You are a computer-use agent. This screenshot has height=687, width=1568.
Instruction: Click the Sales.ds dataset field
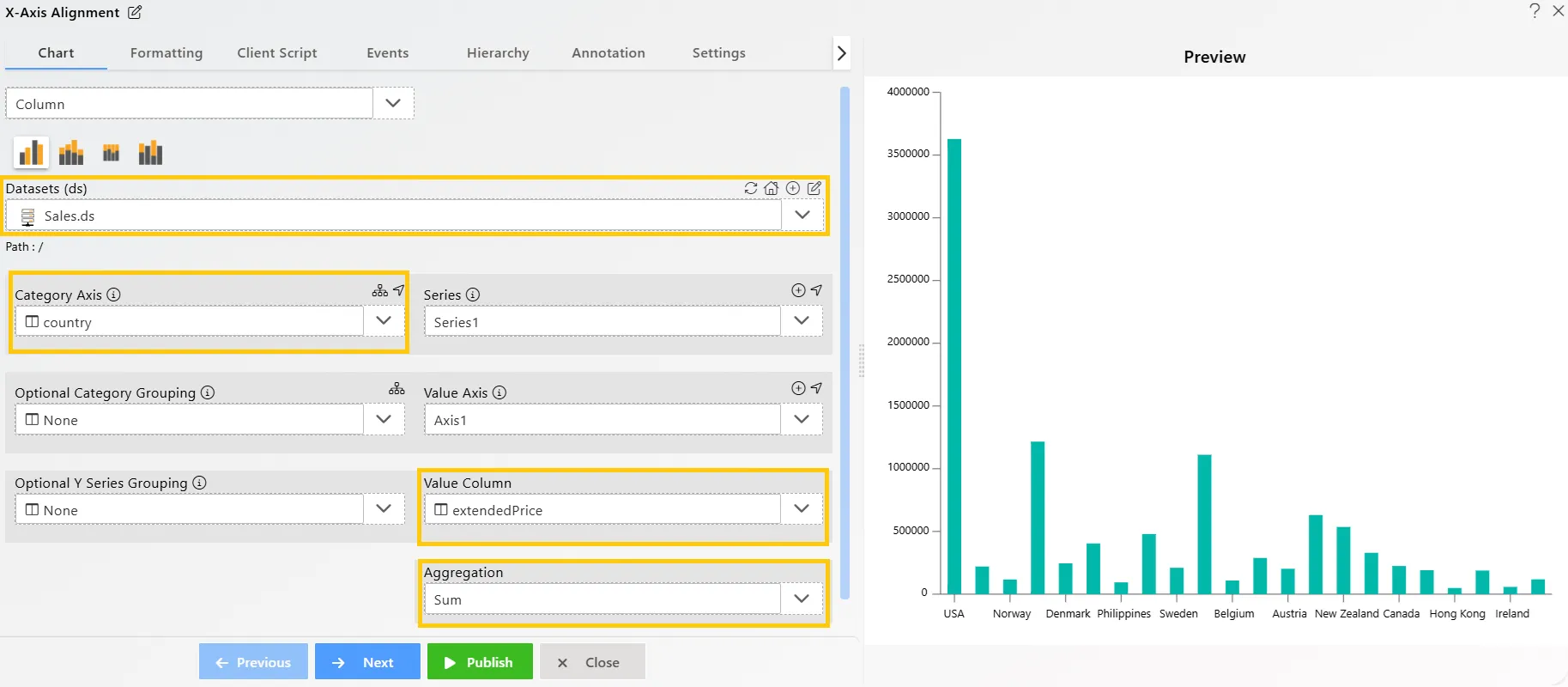(x=394, y=215)
